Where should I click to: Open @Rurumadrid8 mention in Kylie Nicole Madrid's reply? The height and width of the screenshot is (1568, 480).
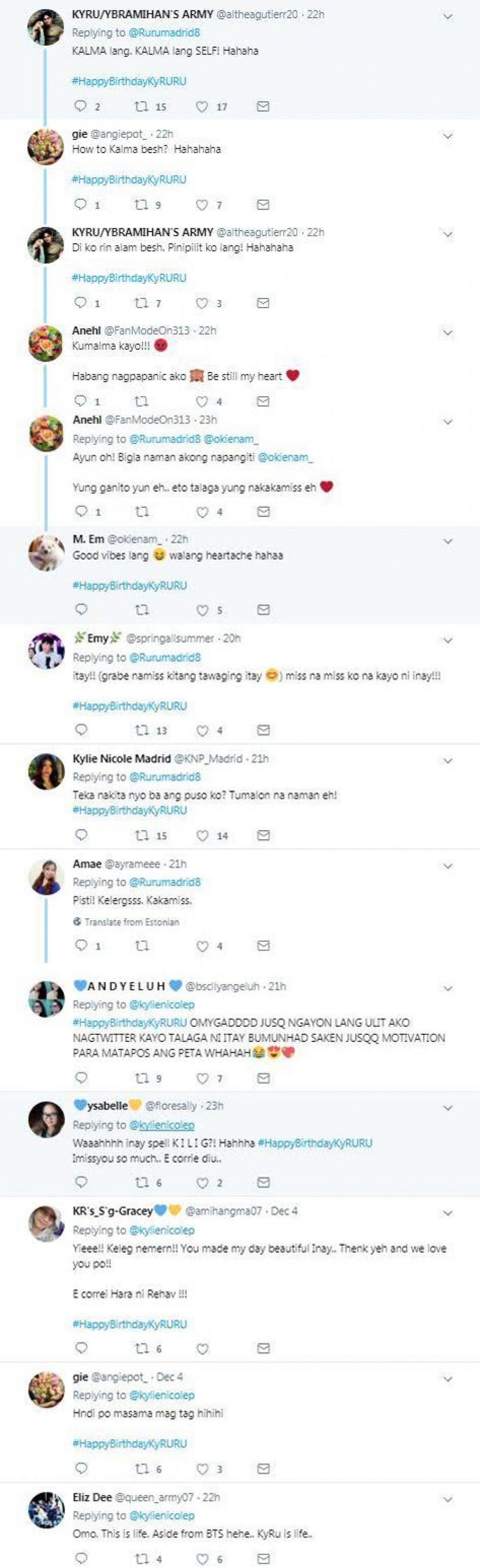(165, 777)
